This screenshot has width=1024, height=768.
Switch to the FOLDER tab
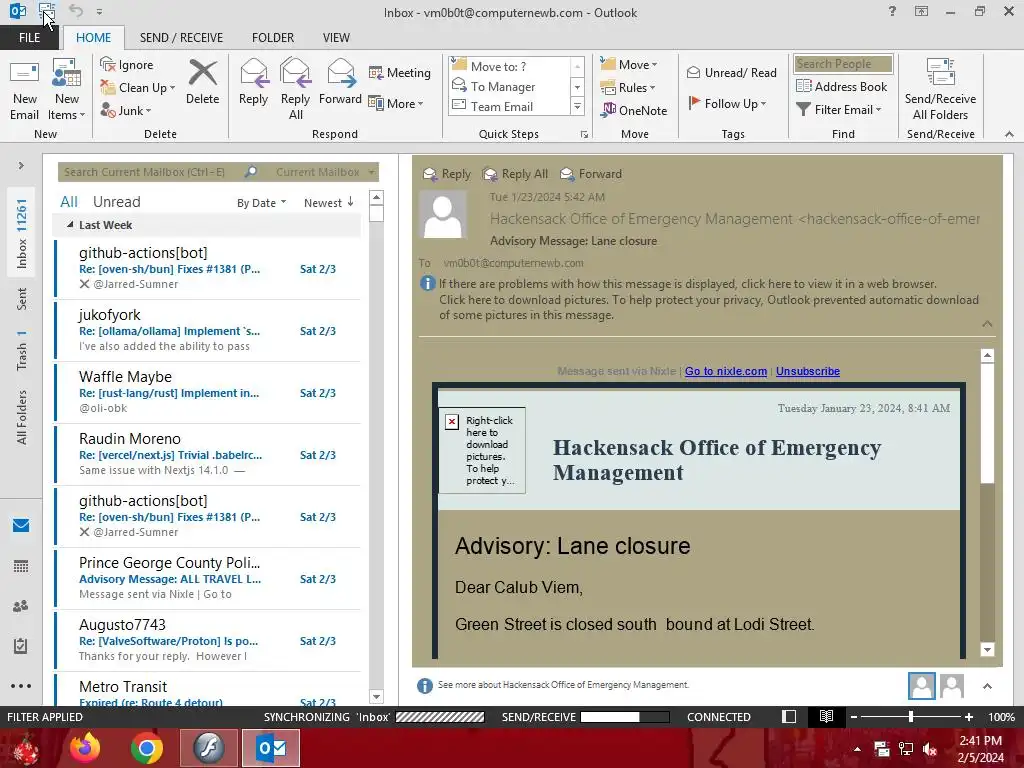coord(273,38)
